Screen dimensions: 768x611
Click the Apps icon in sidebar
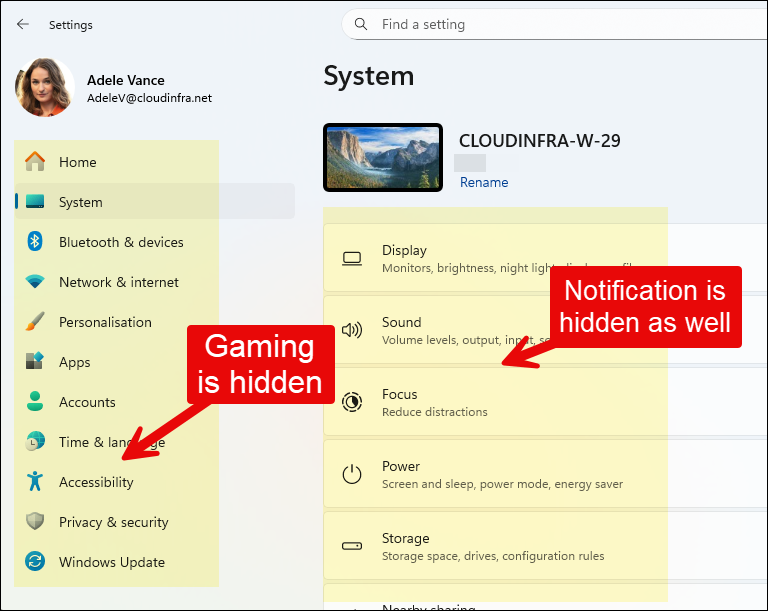36,362
